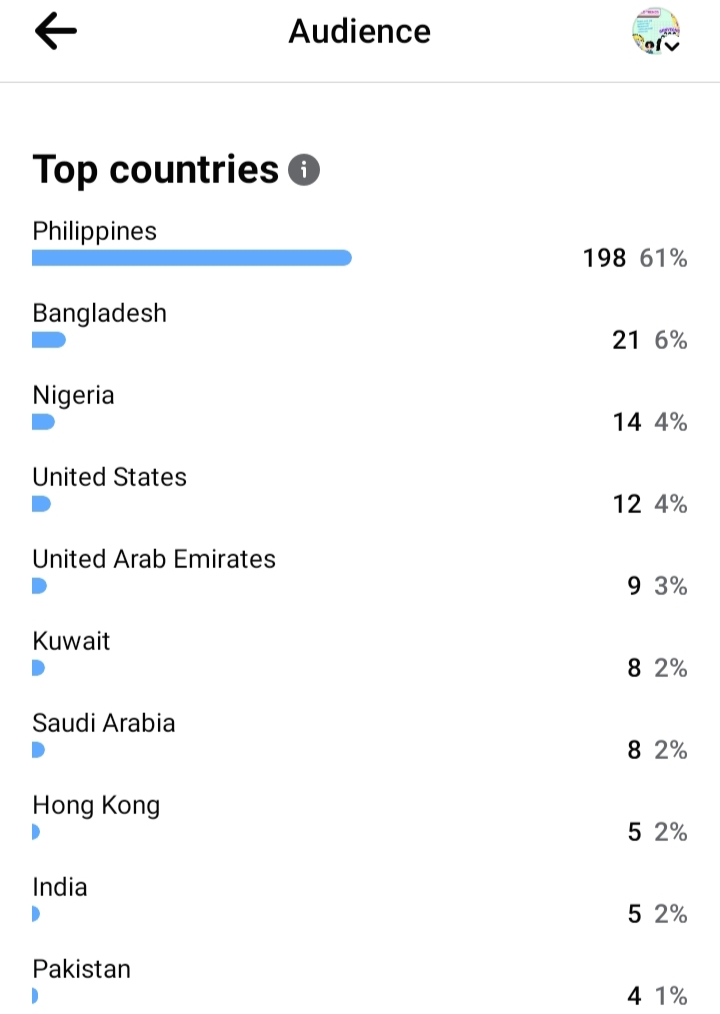Viewport: 720px width, 1014px height.
Task: Open the profile switcher avatar dropdown
Action: (x=656, y=32)
